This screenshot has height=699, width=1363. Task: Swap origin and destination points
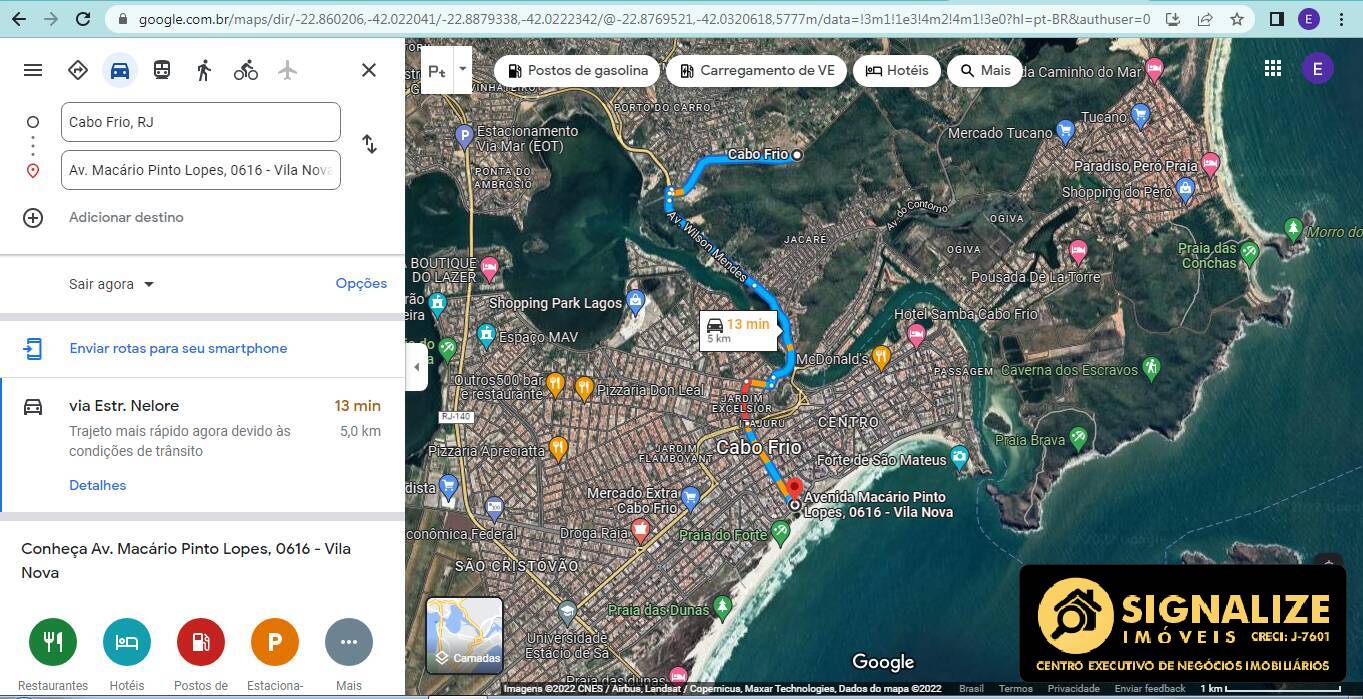coord(369,144)
